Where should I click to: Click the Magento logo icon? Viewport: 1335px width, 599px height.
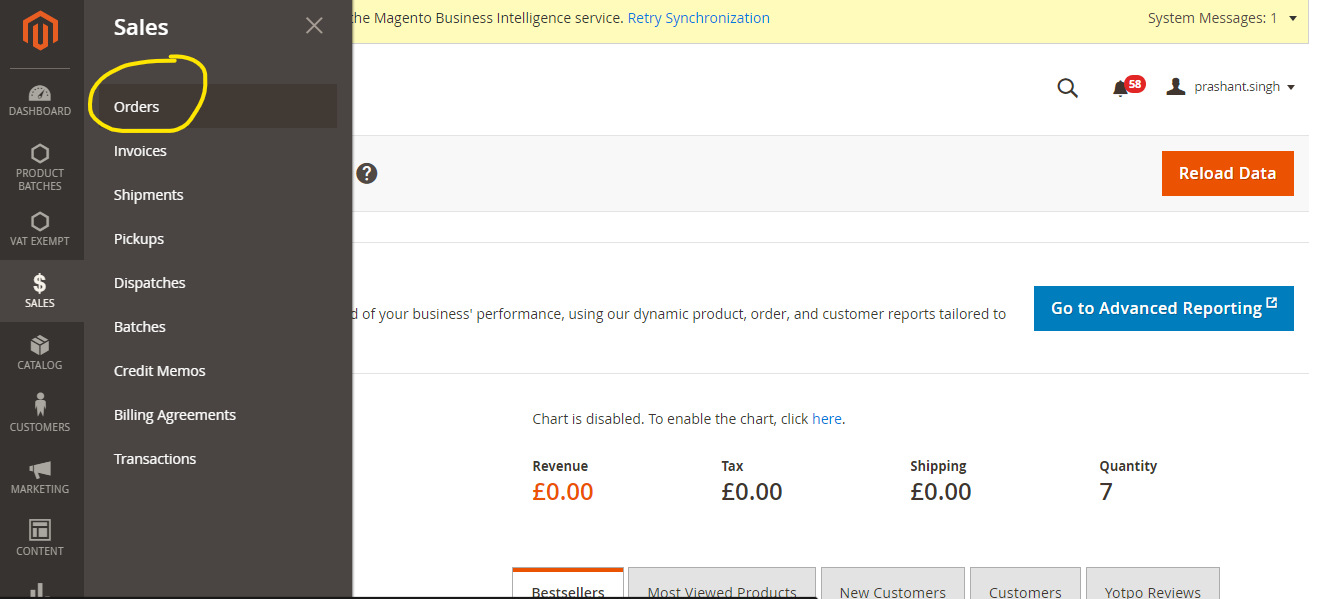point(40,31)
